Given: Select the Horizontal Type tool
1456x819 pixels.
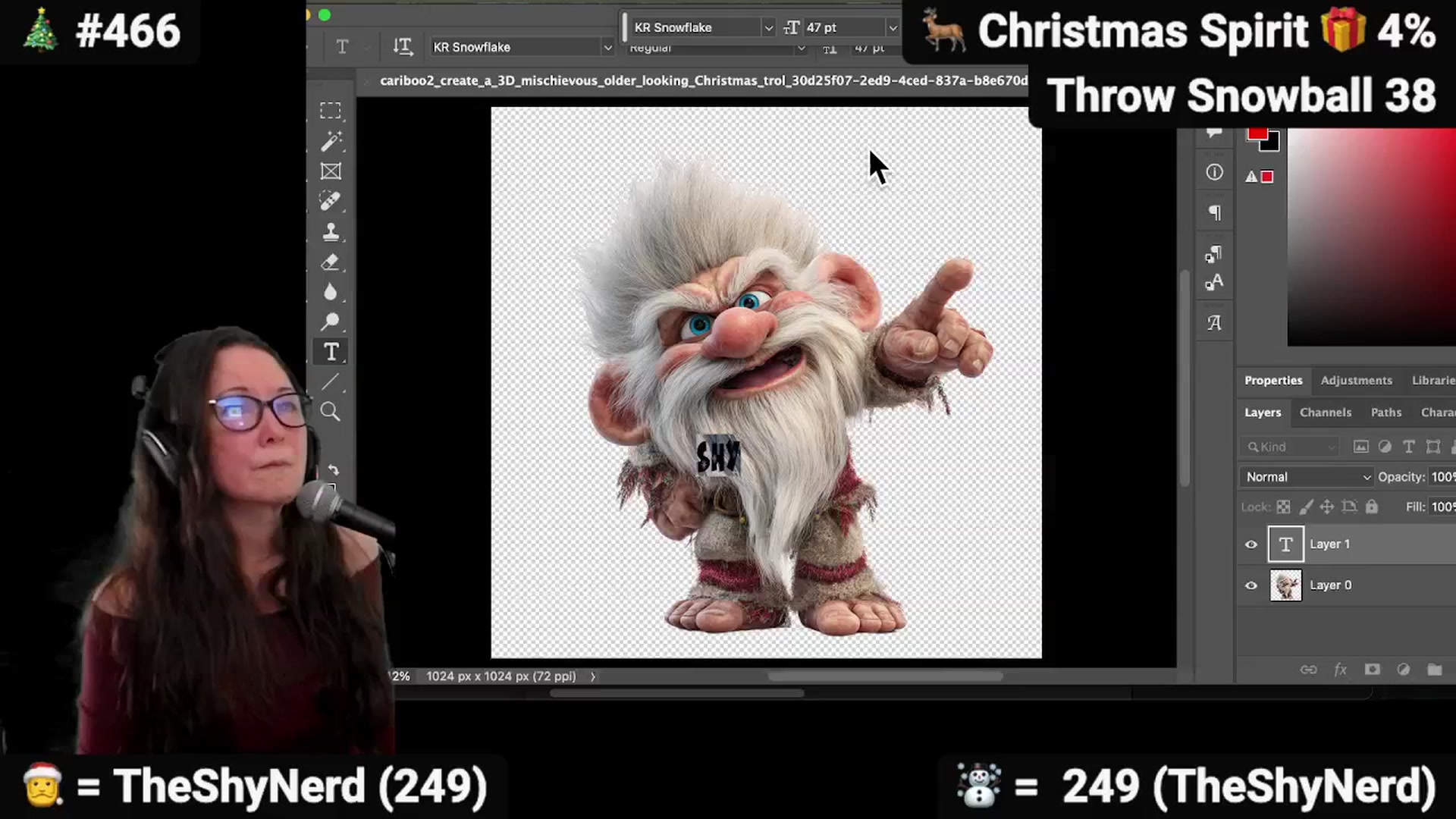Looking at the screenshot, I should (x=331, y=352).
